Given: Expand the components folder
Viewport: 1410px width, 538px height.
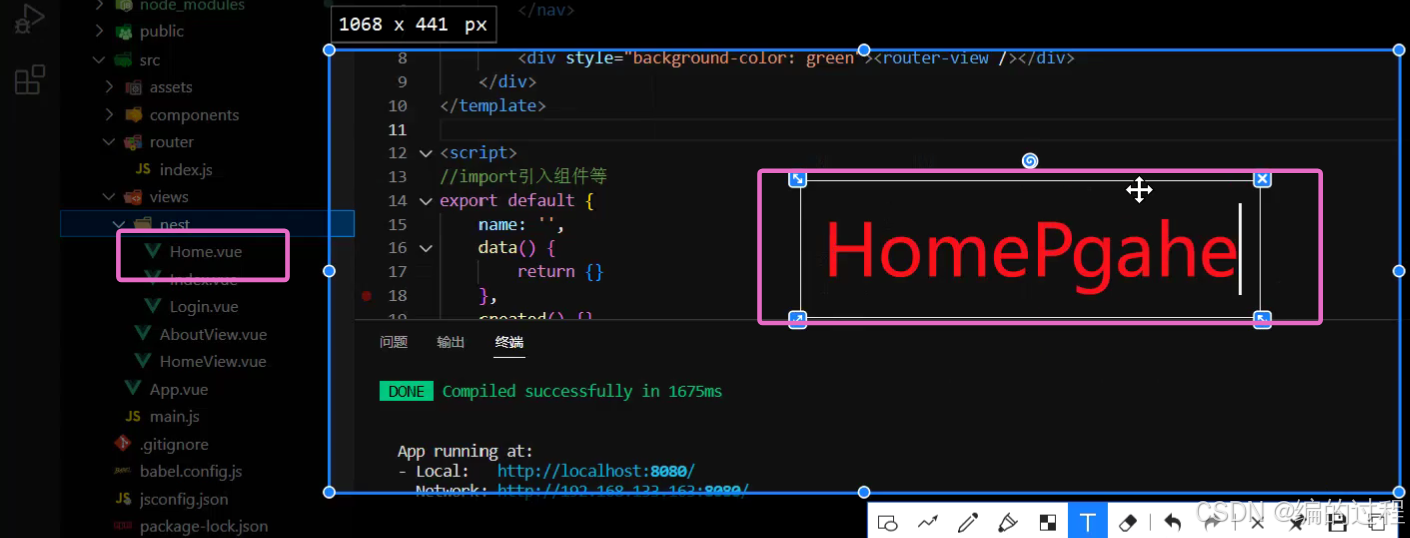Looking at the screenshot, I should pyautogui.click(x=109, y=115).
